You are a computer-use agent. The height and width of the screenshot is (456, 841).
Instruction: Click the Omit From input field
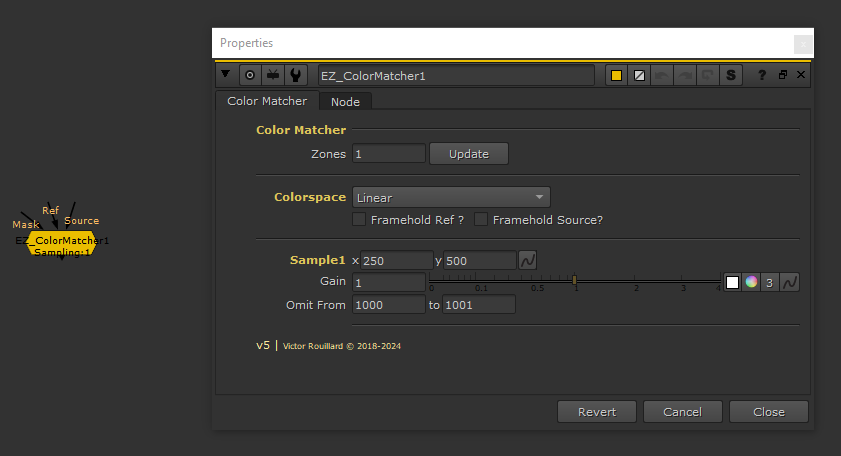pos(388,304)
